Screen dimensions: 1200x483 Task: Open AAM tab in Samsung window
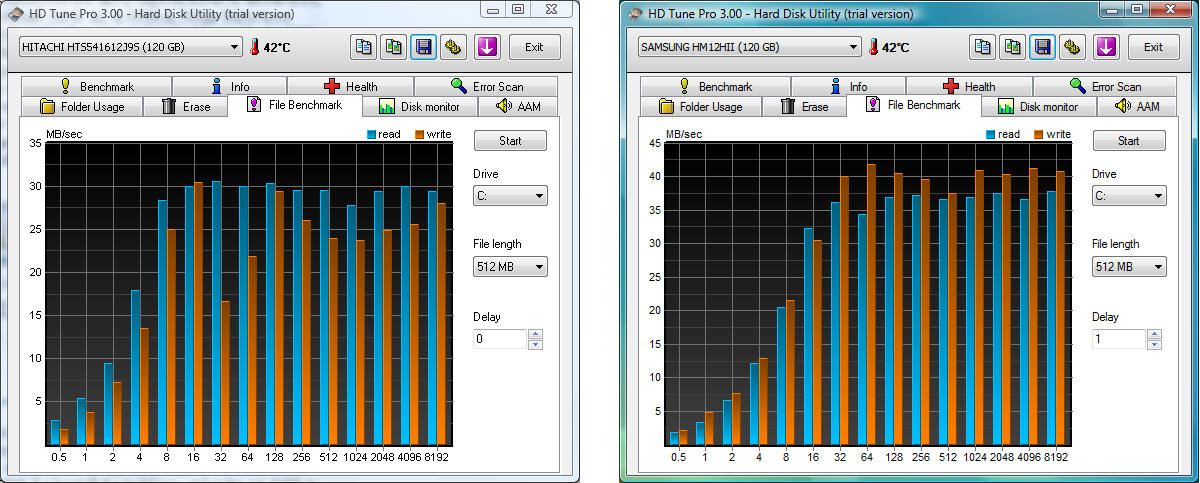(1137, 107)
